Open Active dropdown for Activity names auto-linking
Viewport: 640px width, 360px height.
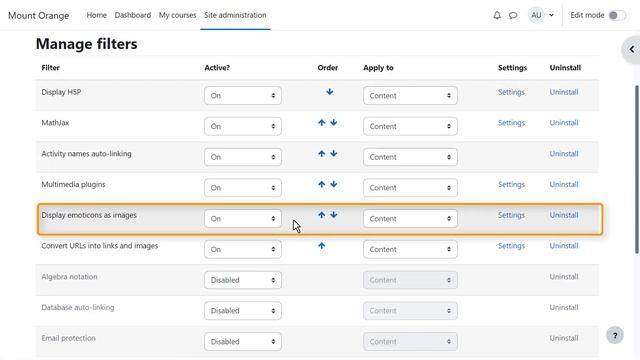coord(243,157)
